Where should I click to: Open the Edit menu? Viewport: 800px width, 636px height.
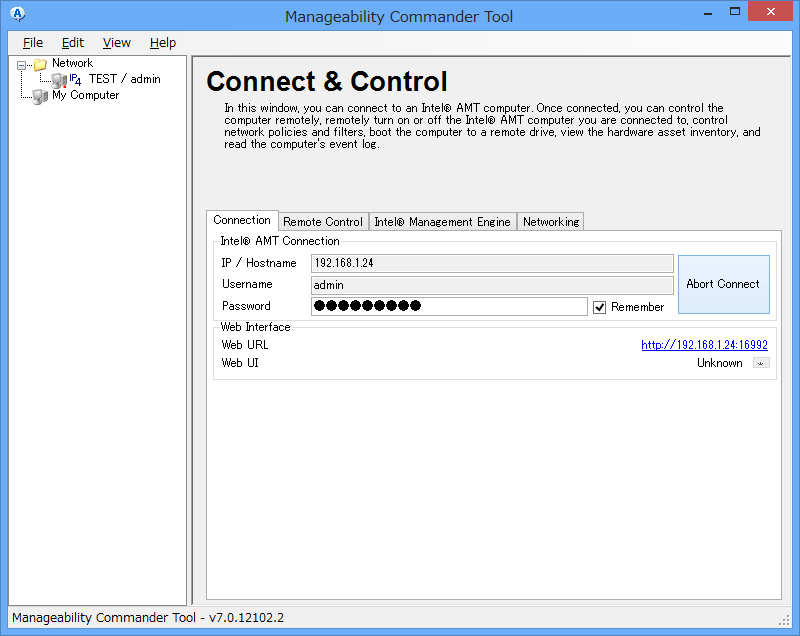tap(72, 43)
